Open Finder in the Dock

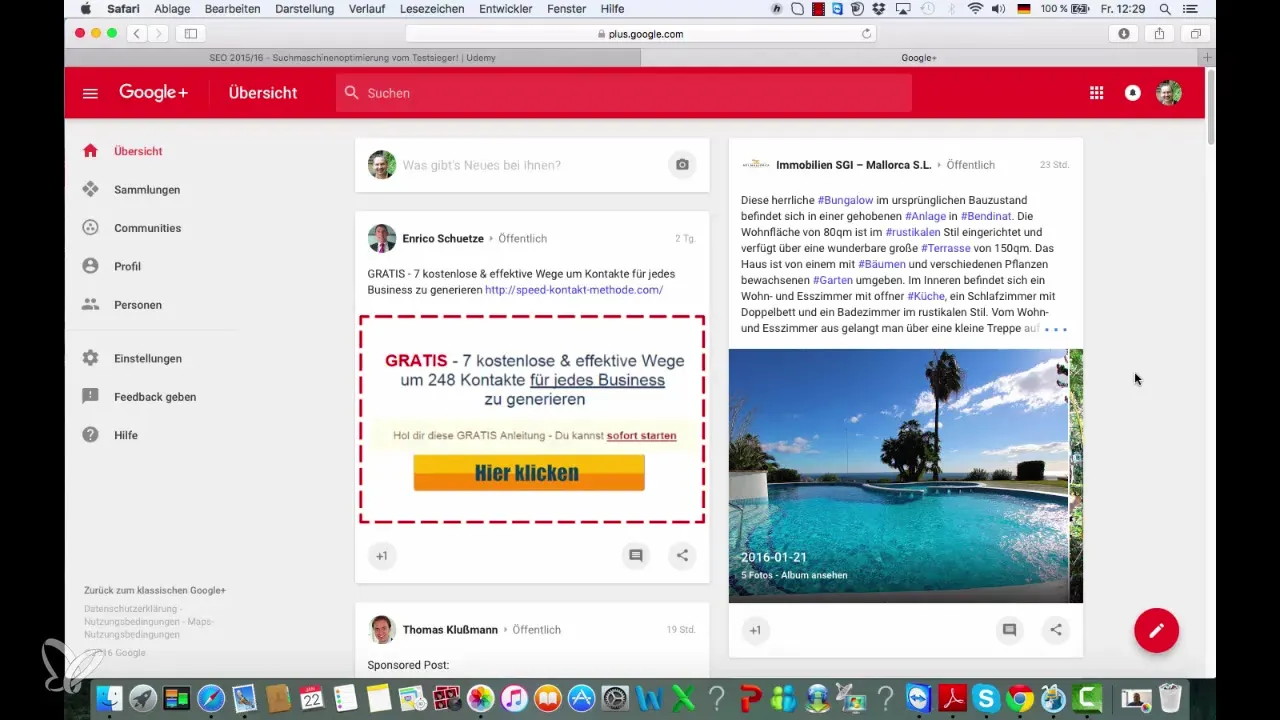click(108, 697)
